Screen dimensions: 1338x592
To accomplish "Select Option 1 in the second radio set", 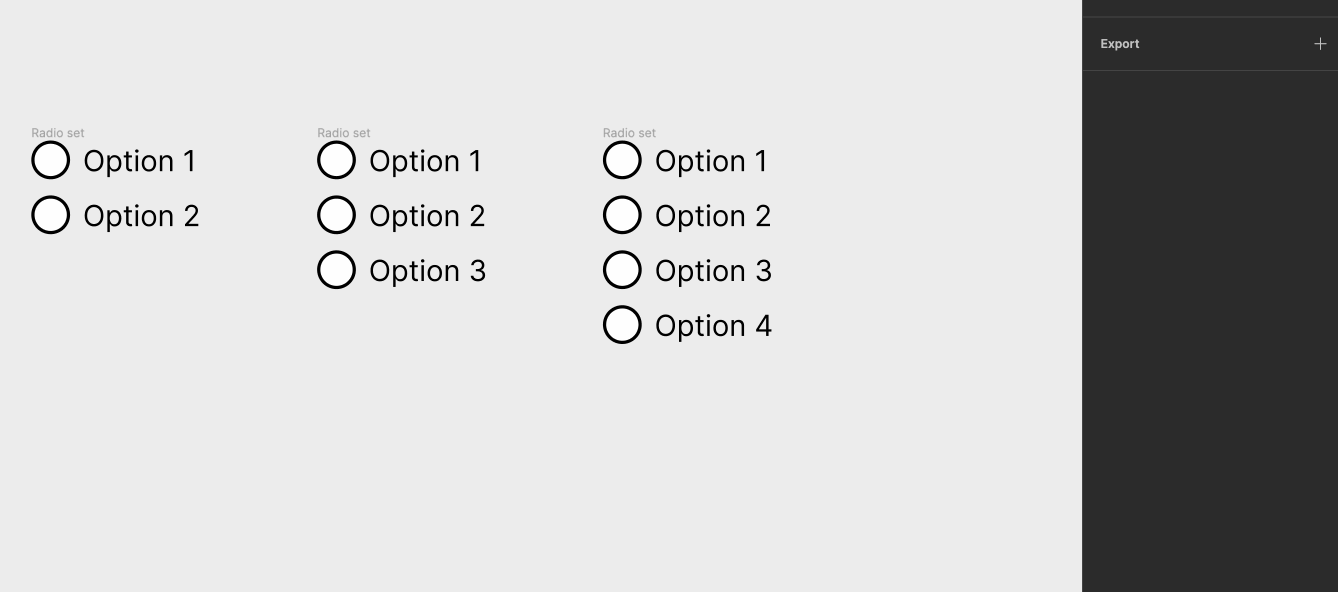I will pyautogui.click(x=336, y=159).
